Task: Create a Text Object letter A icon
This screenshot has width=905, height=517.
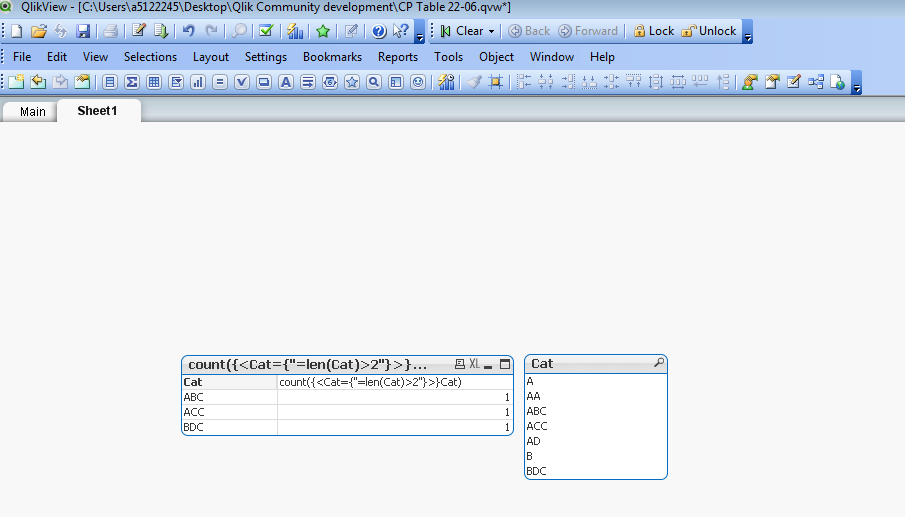Action: point(286,82)
